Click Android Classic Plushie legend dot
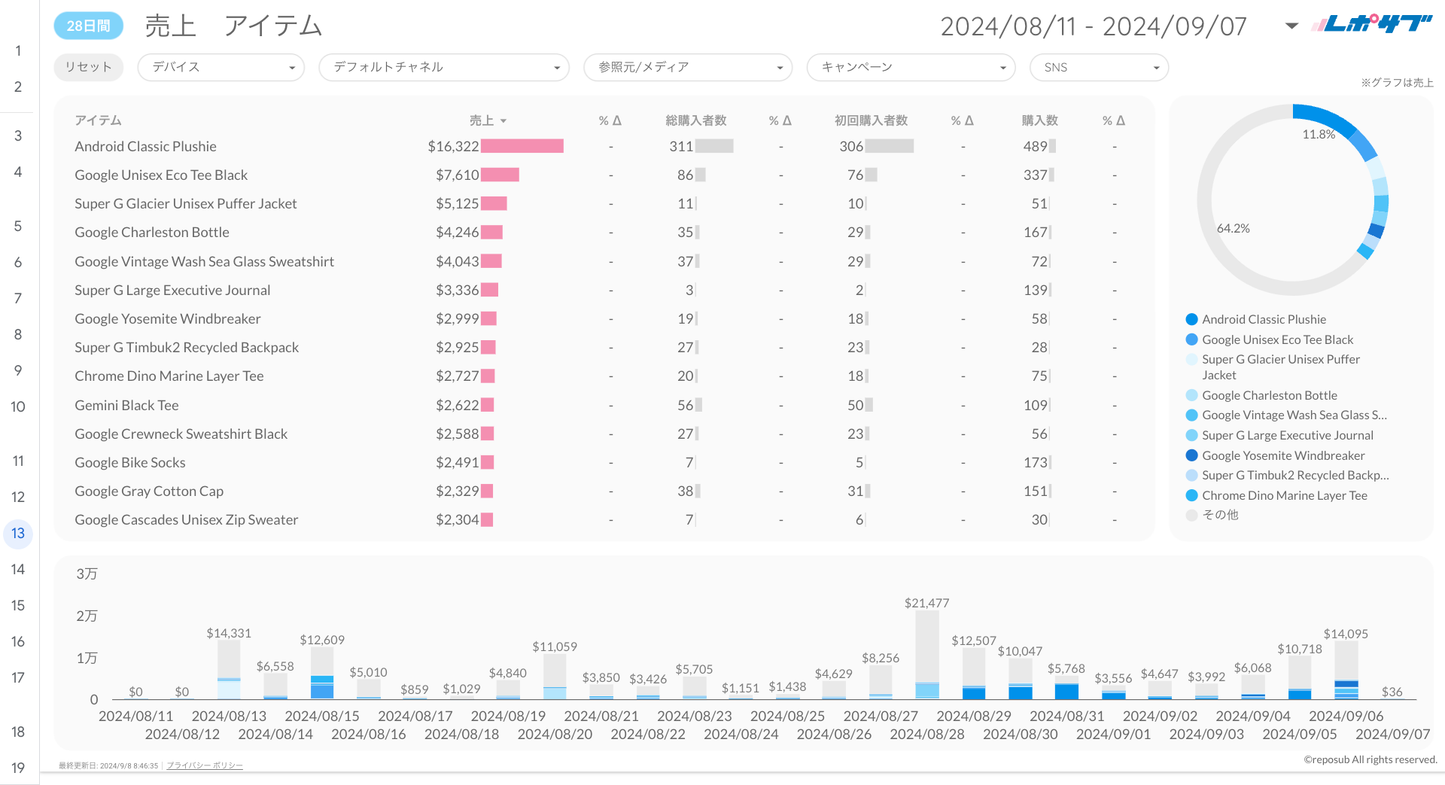The width and height of the screenshot is (1445, 785). click(x=1191, y=320)
